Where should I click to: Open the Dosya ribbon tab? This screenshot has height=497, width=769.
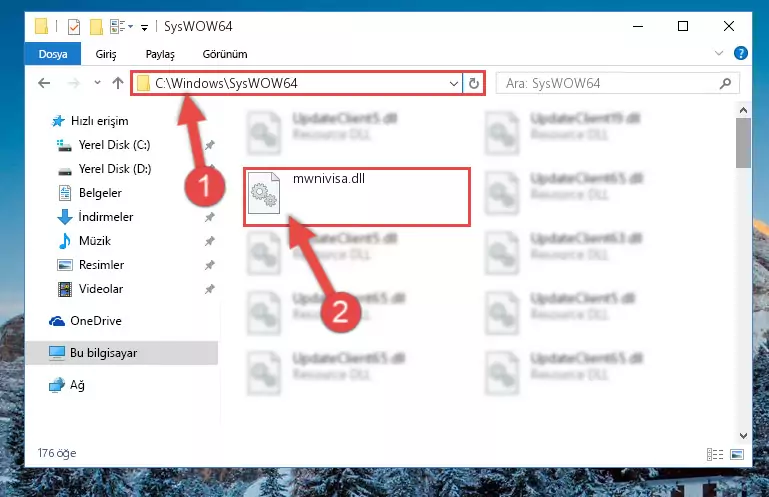tap(53, 54)
